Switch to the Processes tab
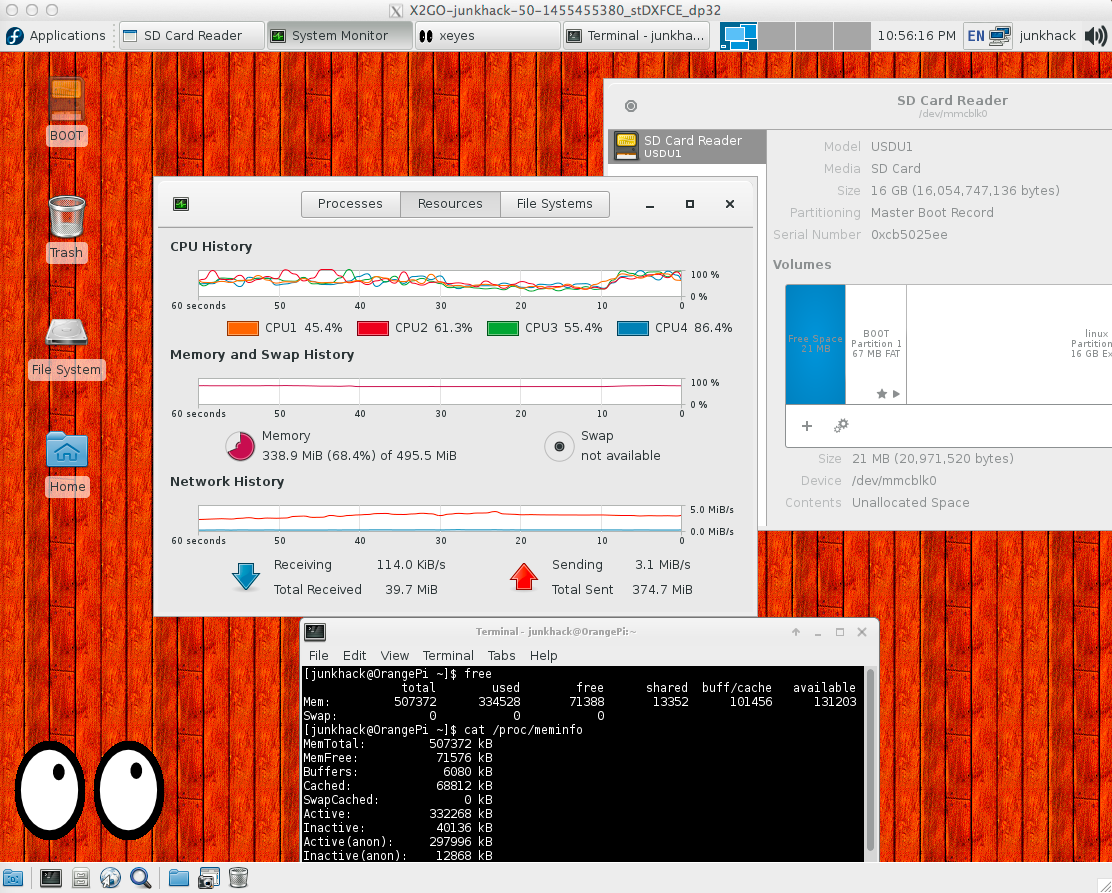This screenshot has width=1112, height=893. [x=350, y=204]
